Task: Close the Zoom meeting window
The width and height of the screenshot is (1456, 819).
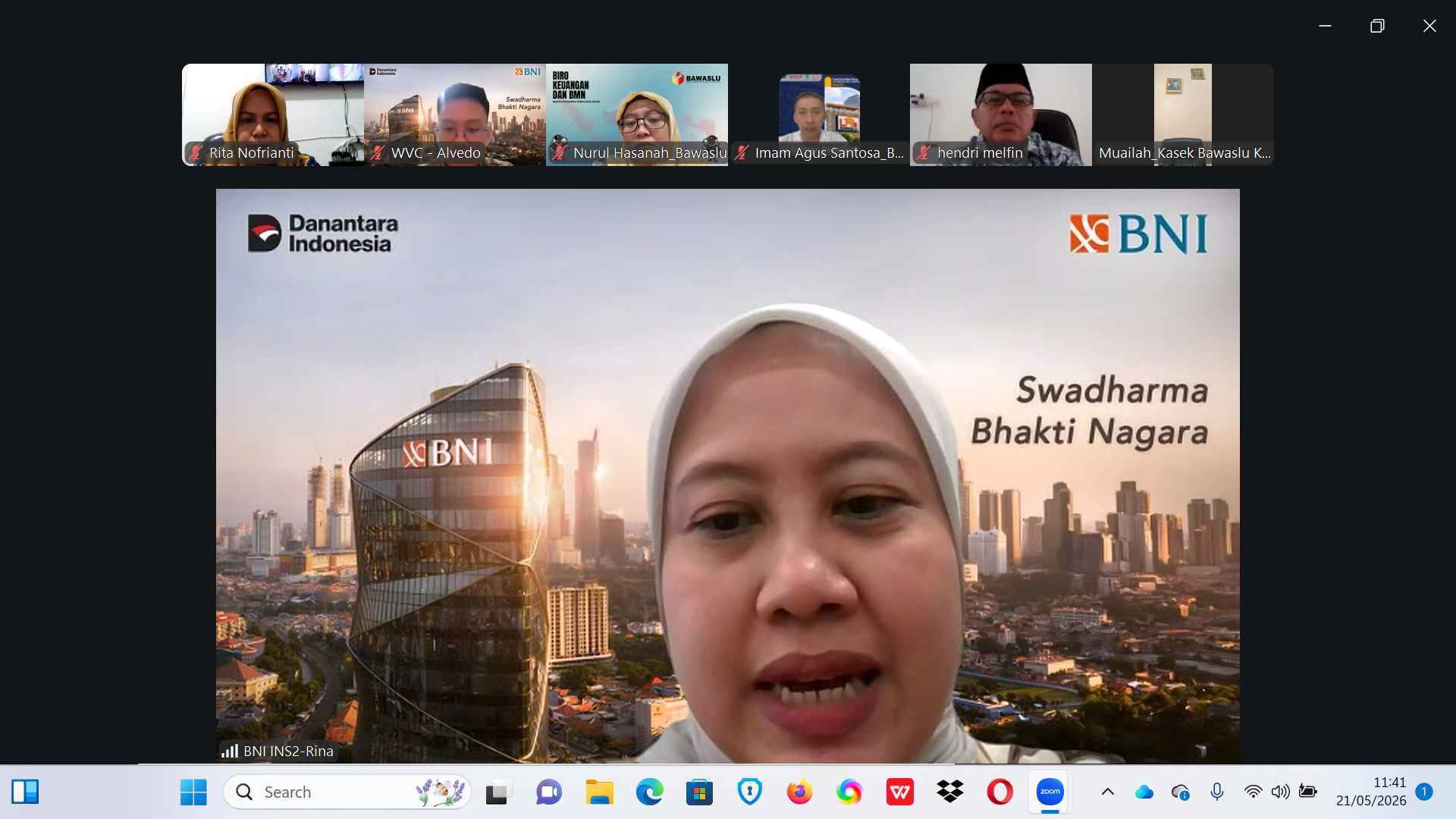Action: (1429, 26)
